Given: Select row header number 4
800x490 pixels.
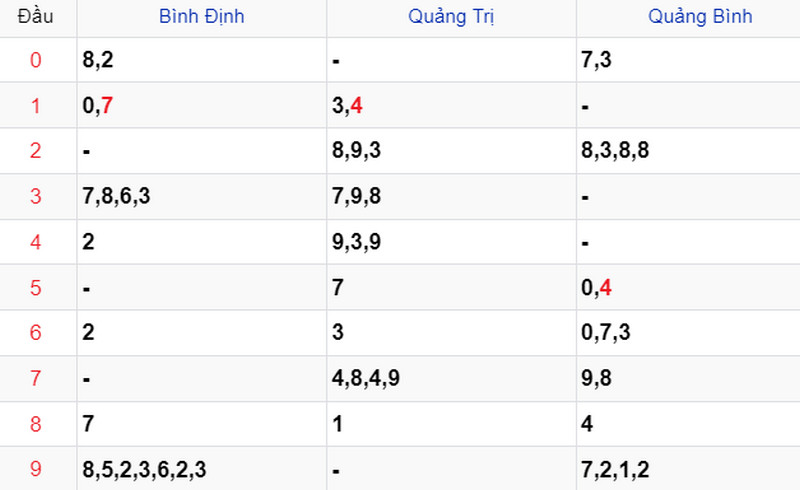Looking at the screenshot, I should pos(35,242).
